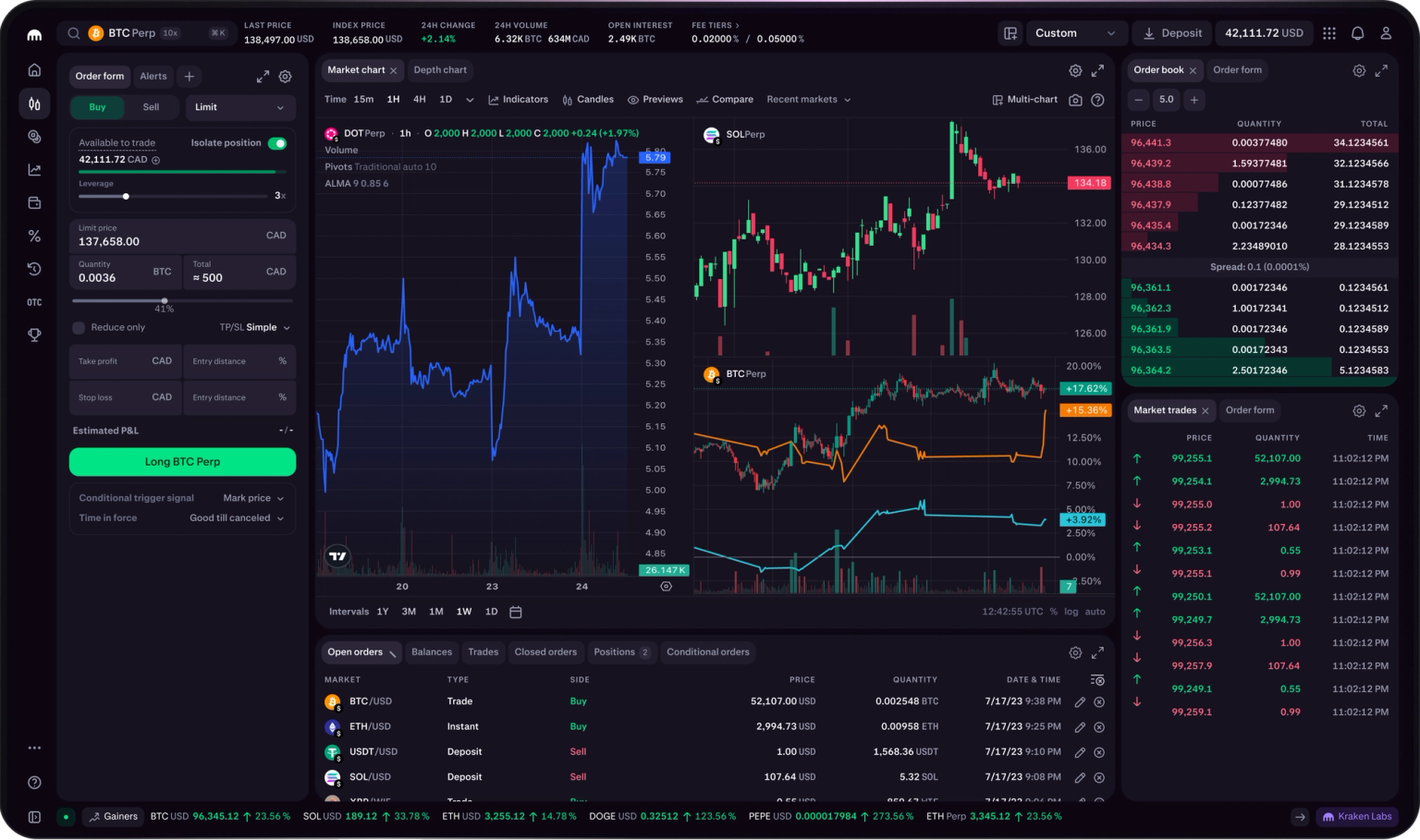This screenshot has width=1420, height=840.
Task: Toggle Isolate position switch
Action: [277, 143]
